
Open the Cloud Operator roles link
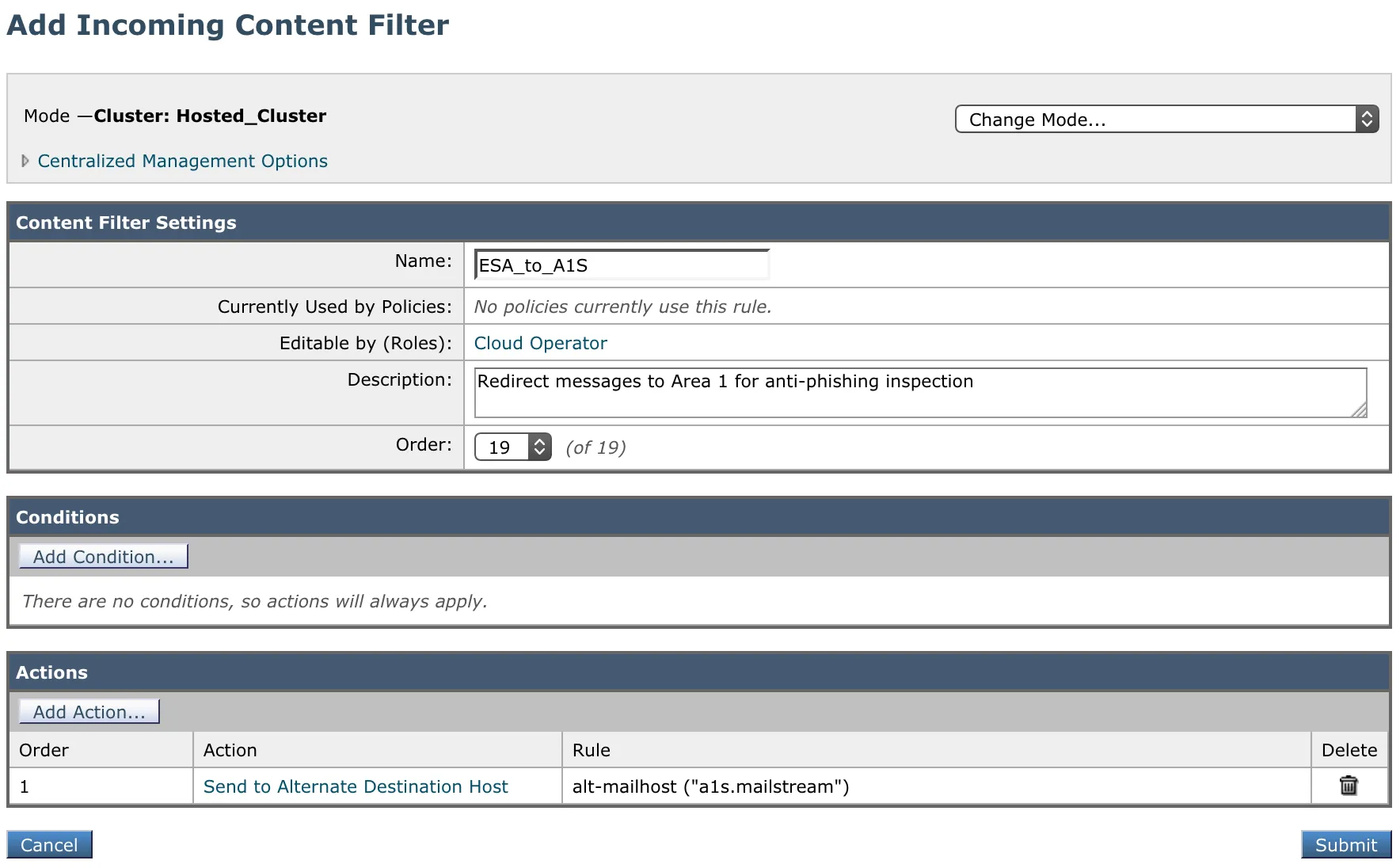pyautogui.click(x=540, y=343)
